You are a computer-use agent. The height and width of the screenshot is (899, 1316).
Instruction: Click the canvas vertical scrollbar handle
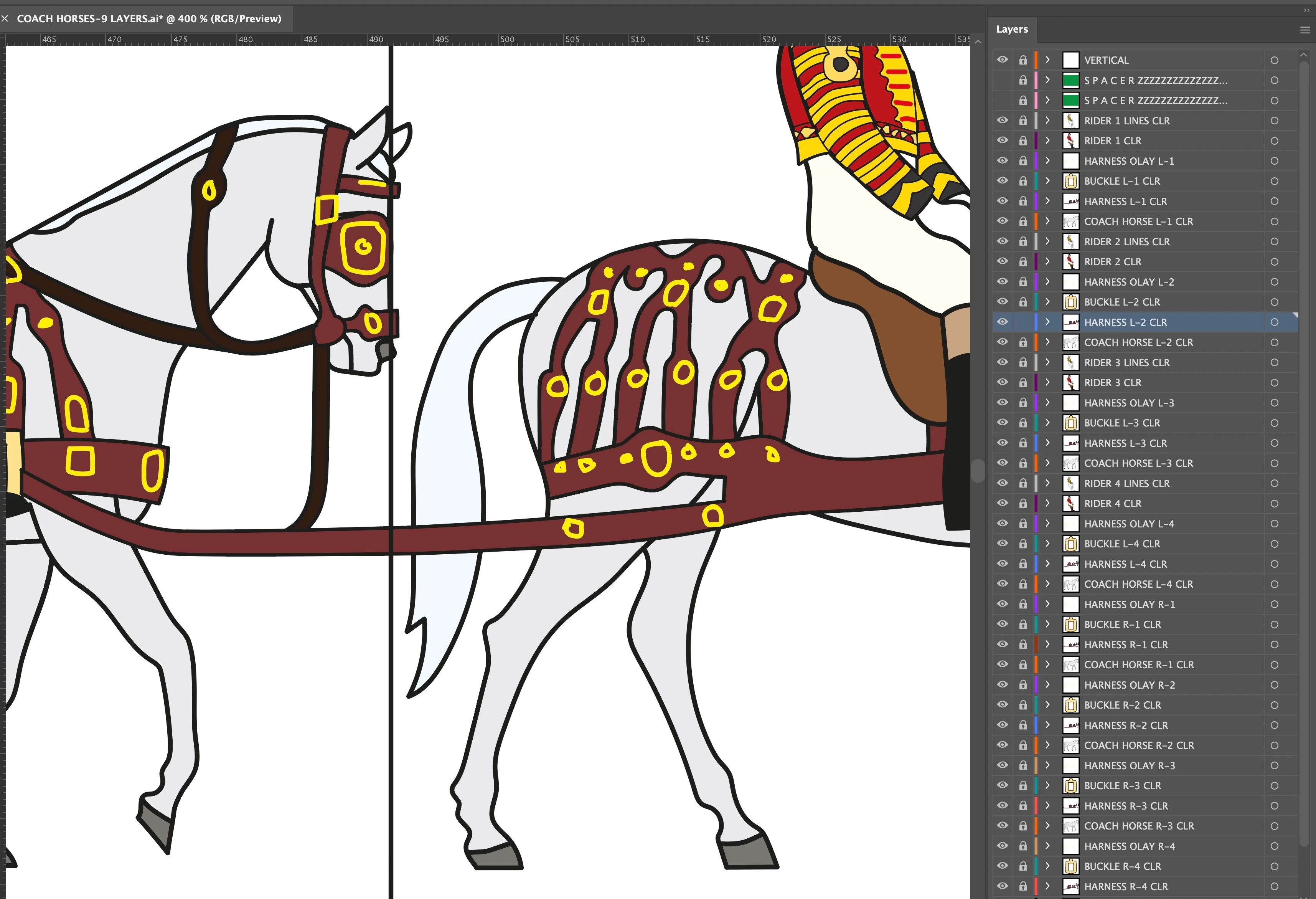[978, 470]
